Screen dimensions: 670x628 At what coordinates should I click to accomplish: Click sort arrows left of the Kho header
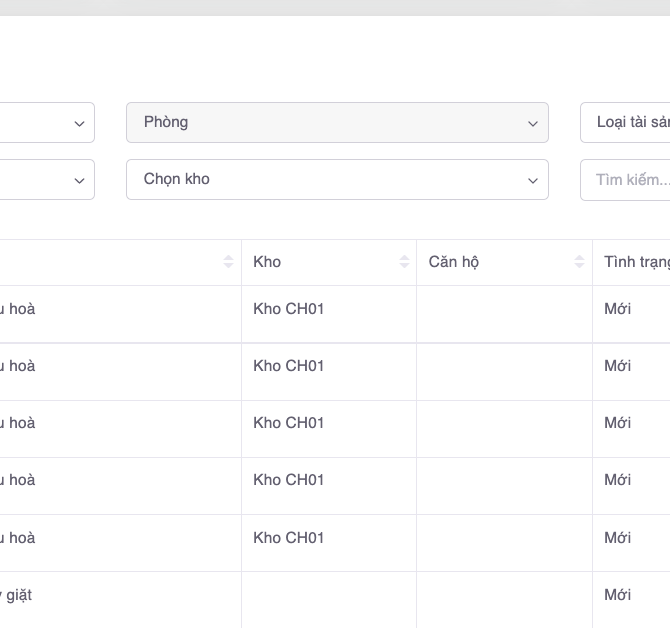point(228,262)
